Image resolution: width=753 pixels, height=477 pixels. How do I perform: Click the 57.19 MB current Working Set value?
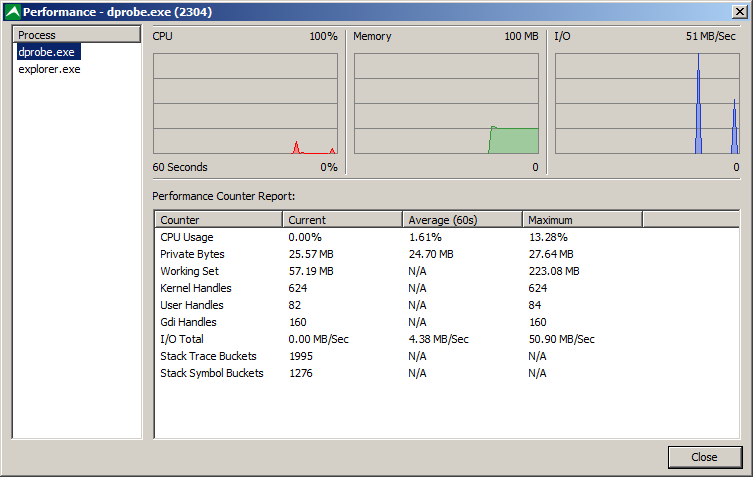[x=311, y=271]
